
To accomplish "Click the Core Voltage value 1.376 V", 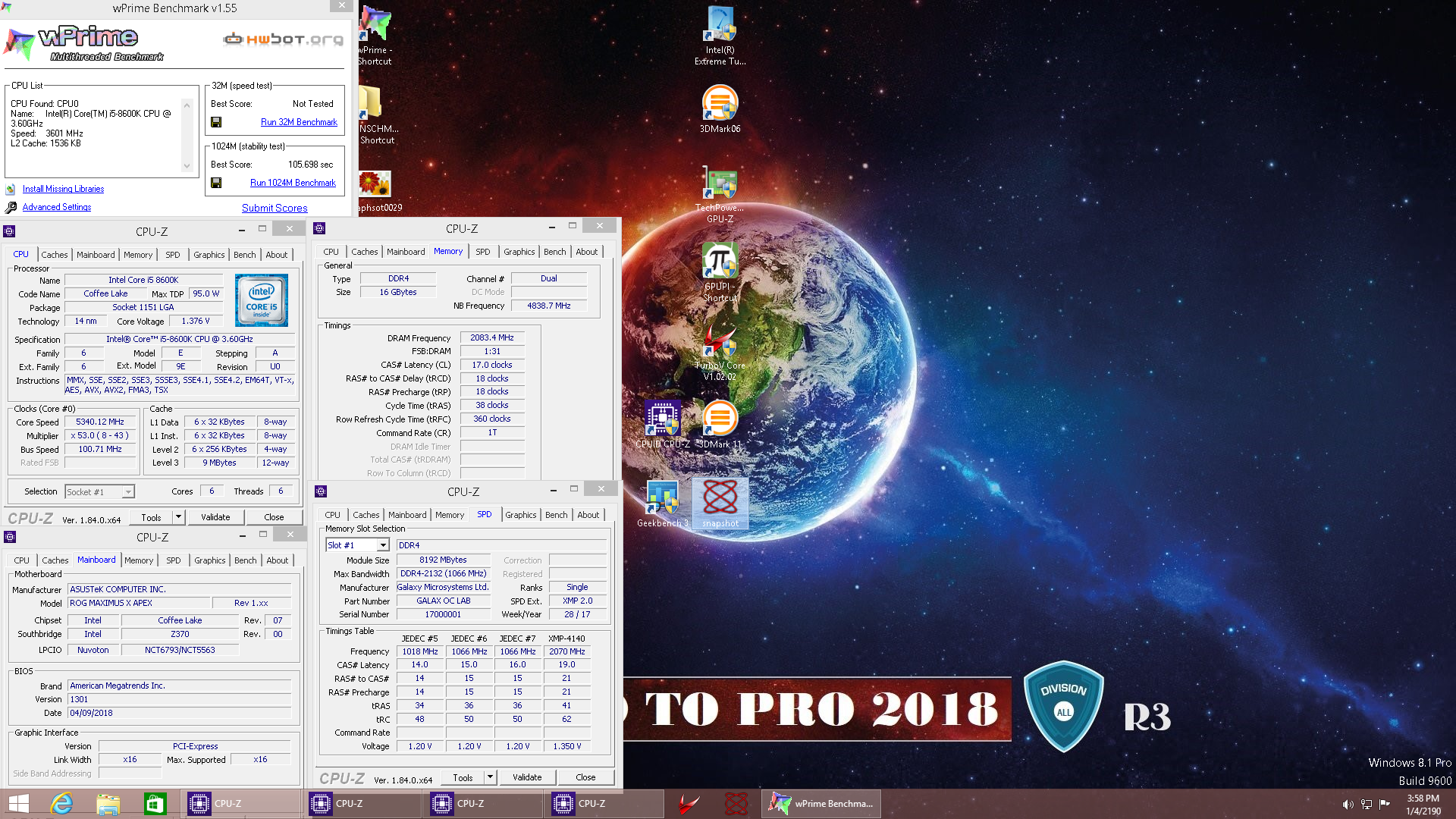I will (196, 321).
